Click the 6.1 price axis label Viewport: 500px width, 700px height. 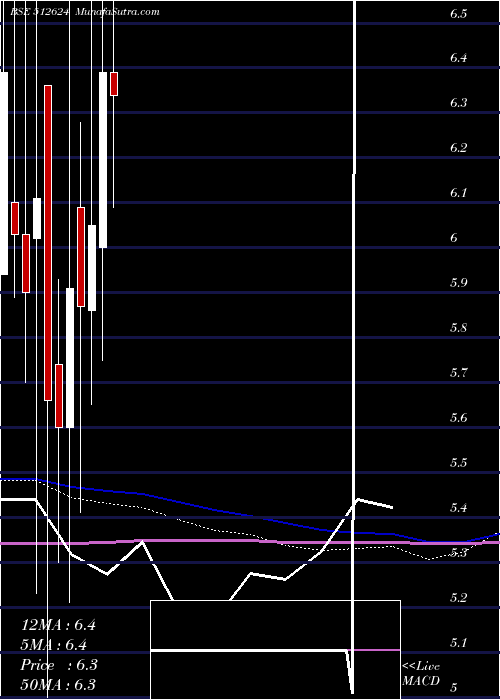coord(458,193)
